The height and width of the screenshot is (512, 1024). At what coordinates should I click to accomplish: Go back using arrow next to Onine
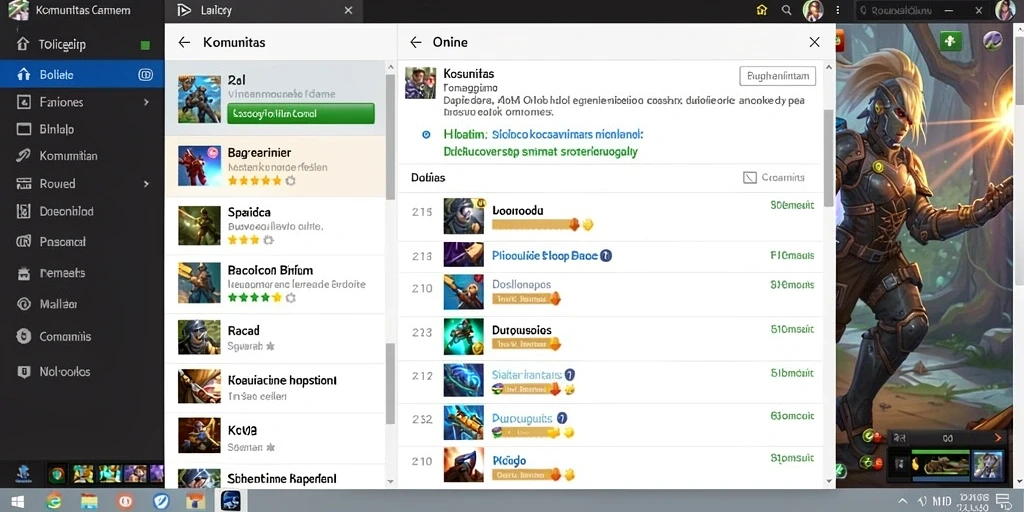tap(415, 42)
